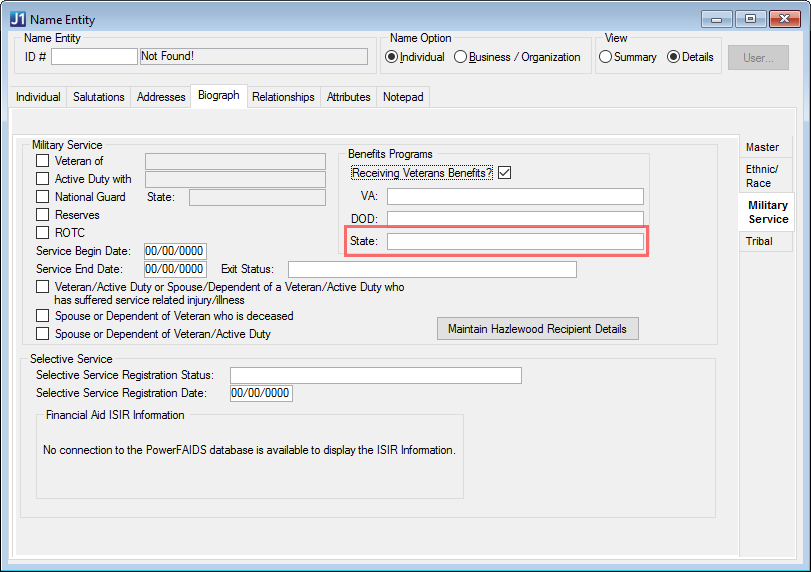Switch to the Addresses tab
Image resolution: width=811 pixels, height=572 pixels.
point(161,97)
